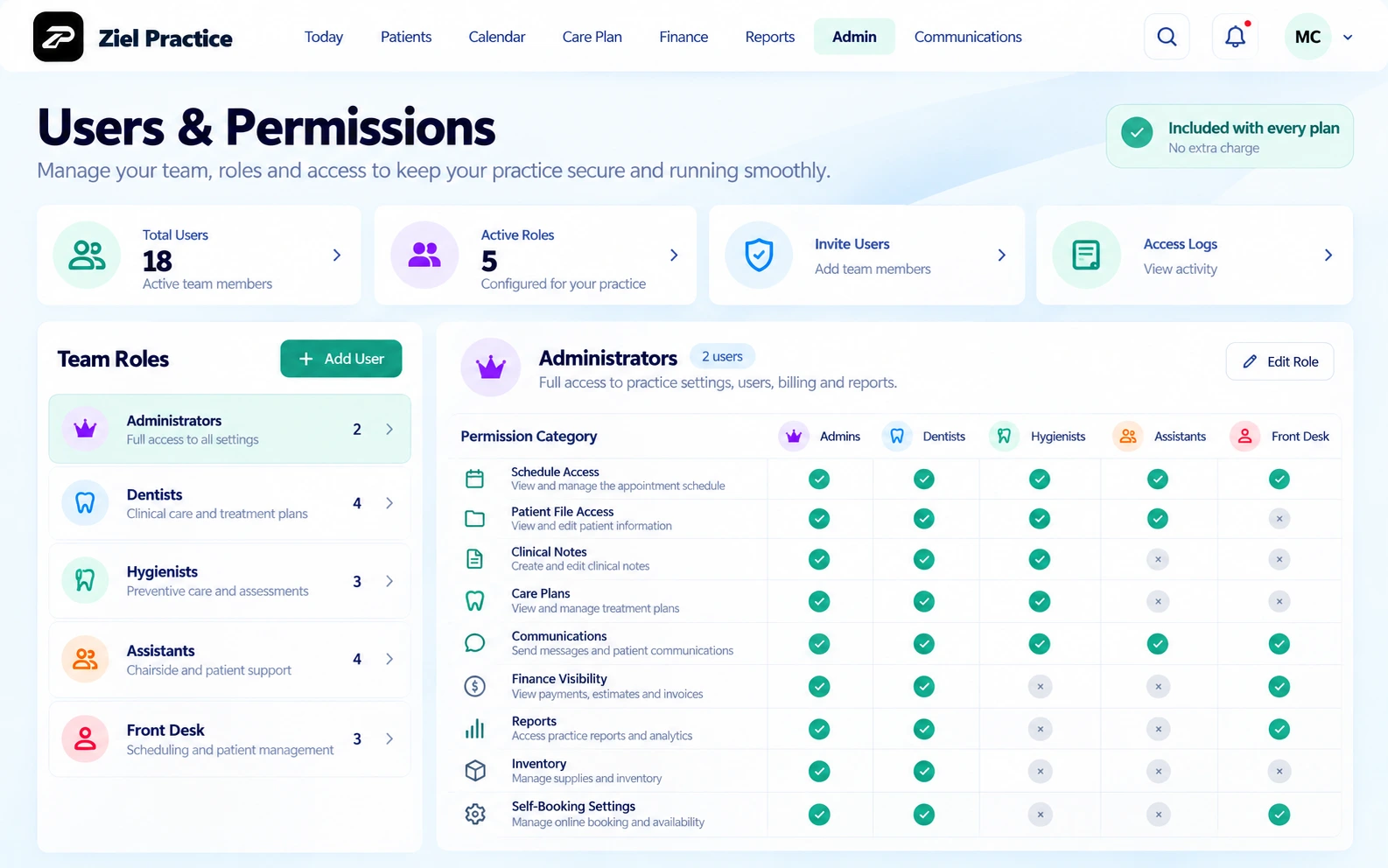This screenshot has height=868, width=1388.
Task: Click the Assistants people icon in Team Roles
Action: coord(85,659)
